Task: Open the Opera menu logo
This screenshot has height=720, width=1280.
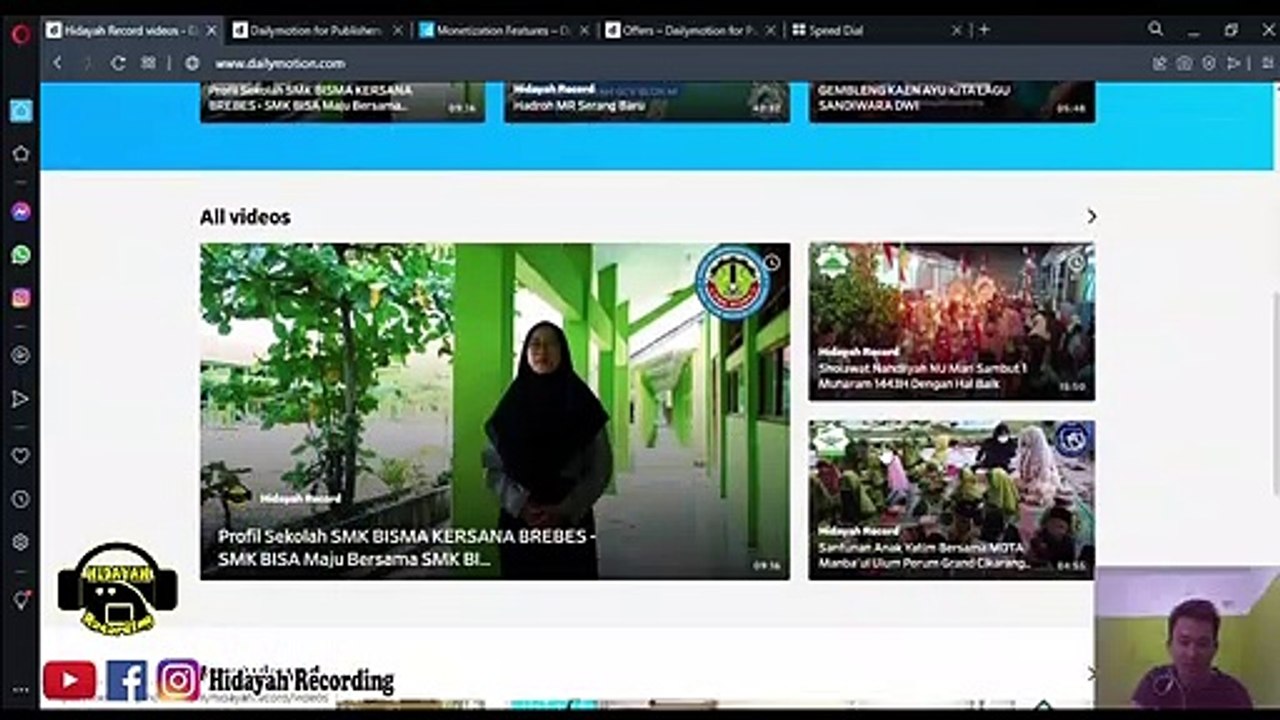Action: pos(21,33)
